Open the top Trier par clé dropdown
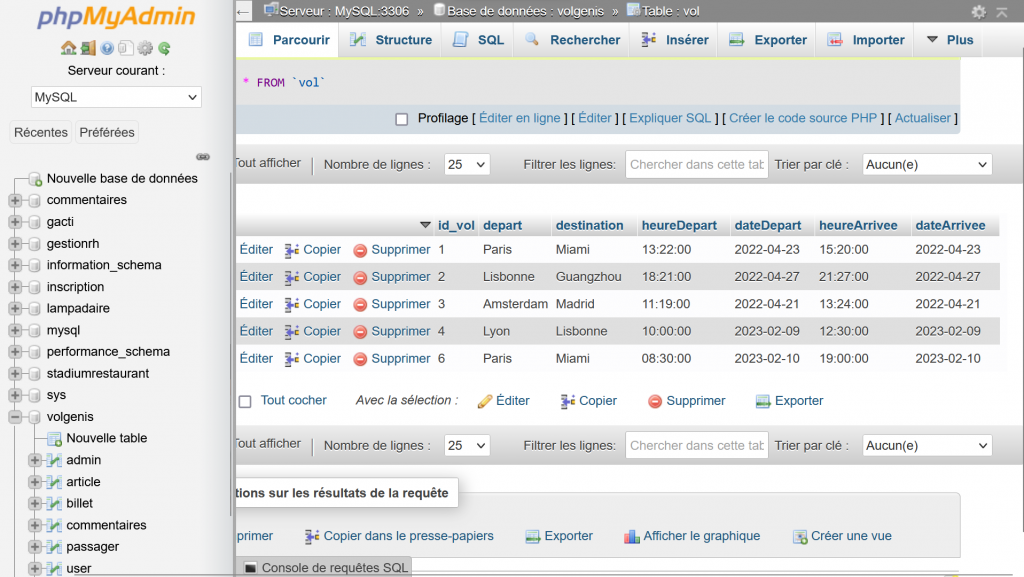1024x577 pixels. coord(926,164)
